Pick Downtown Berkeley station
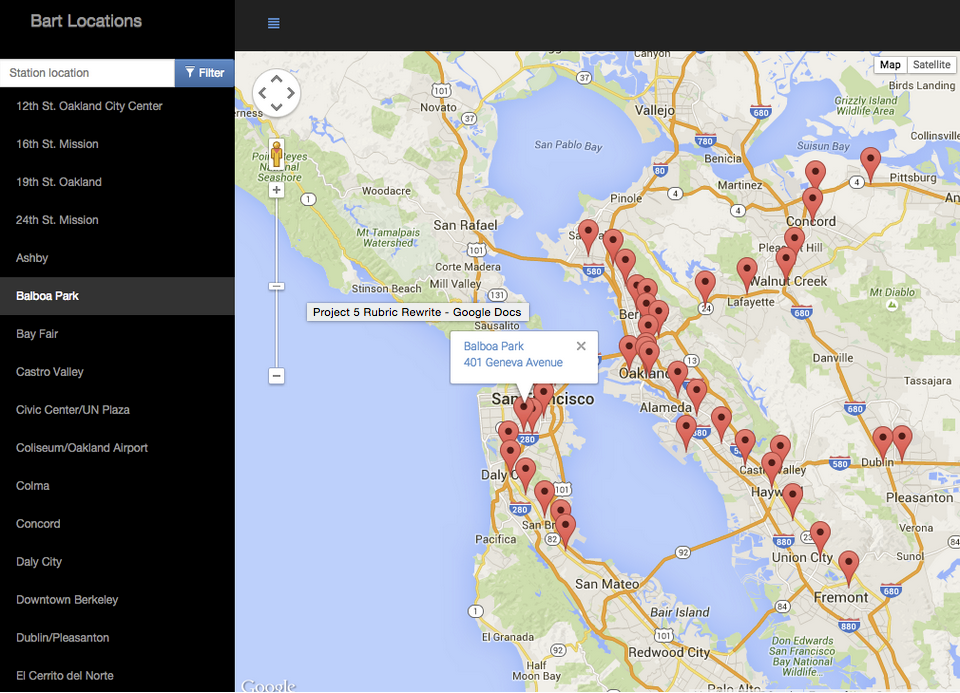960x693 pixels. 117,599
